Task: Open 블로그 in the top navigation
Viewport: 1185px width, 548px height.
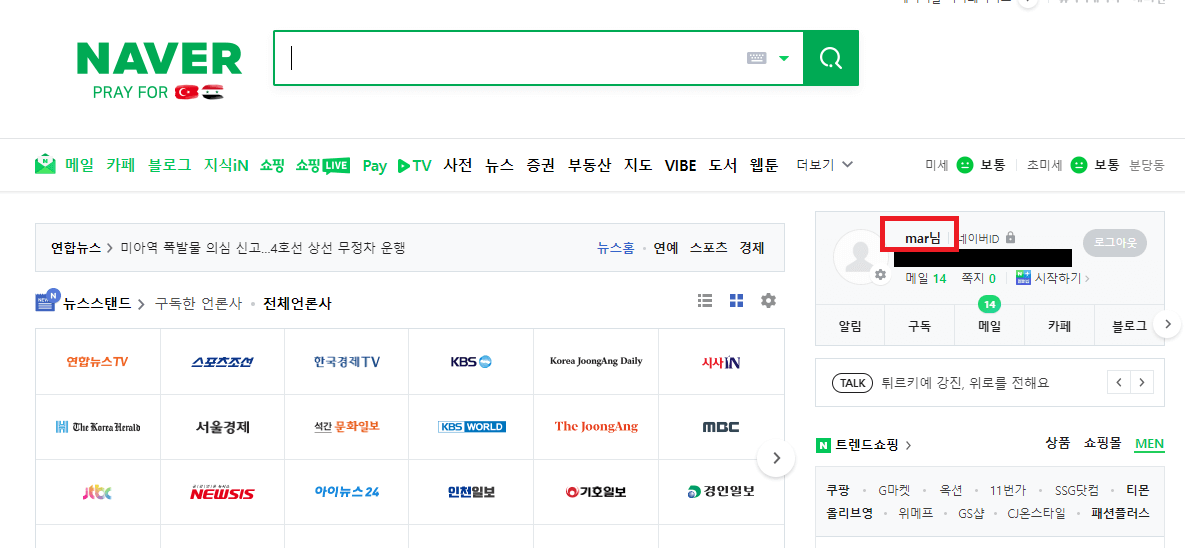Action: 170,165
